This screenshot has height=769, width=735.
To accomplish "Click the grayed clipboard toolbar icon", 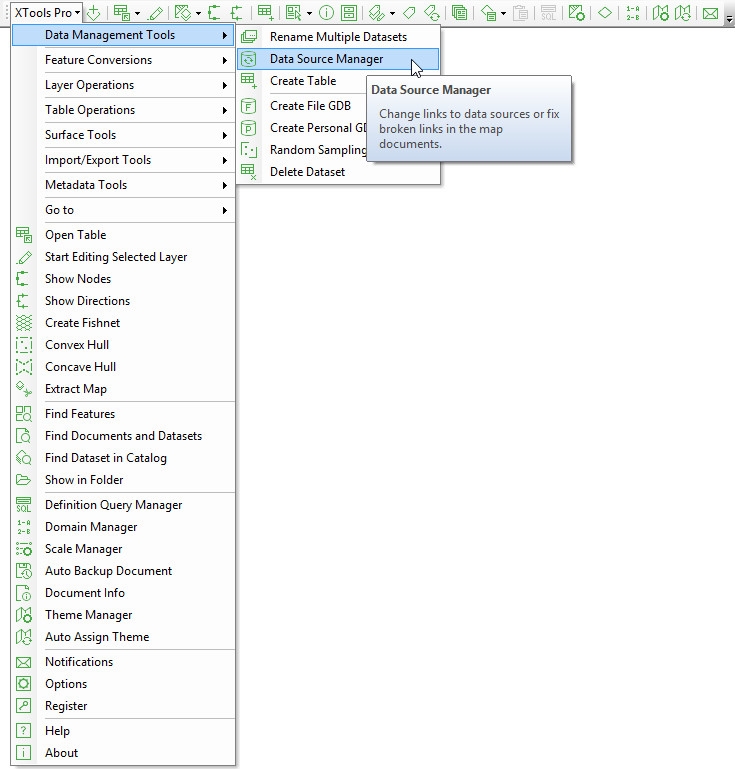I will tap(520, 13).
